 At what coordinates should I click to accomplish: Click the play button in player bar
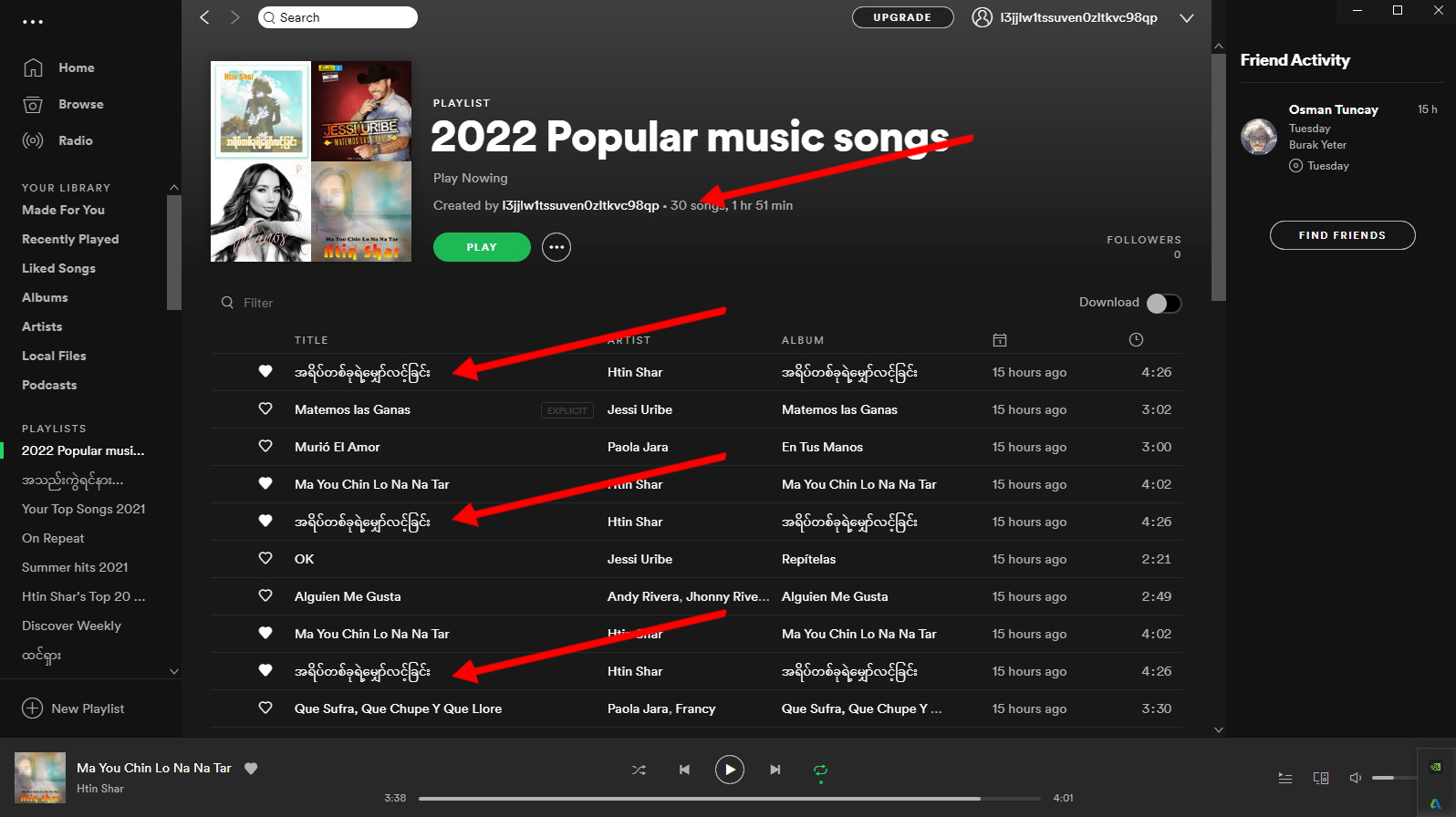[x=730, y=770]
